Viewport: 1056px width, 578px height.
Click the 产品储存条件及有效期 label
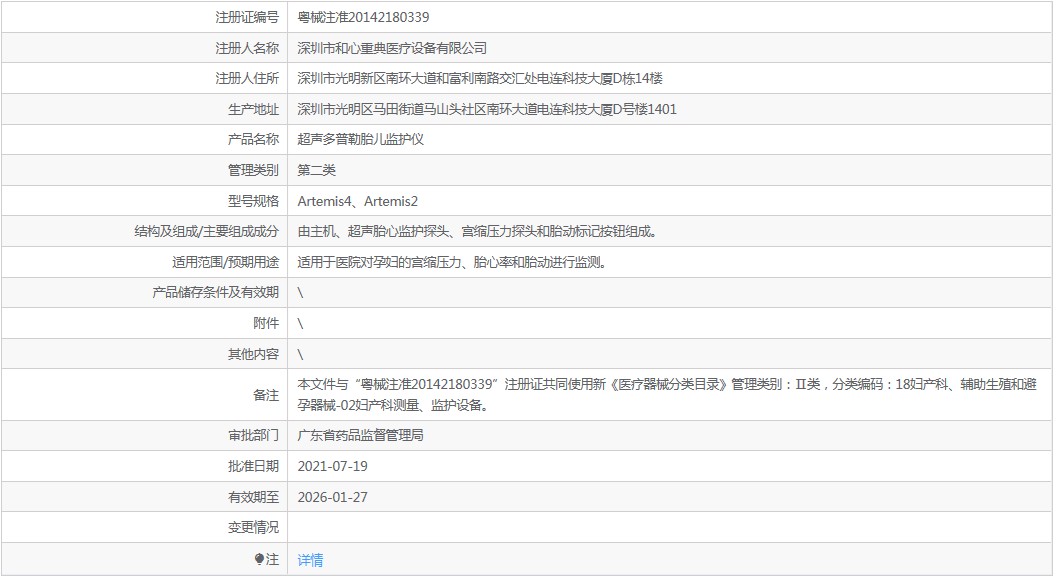click(x=216, y=292)
